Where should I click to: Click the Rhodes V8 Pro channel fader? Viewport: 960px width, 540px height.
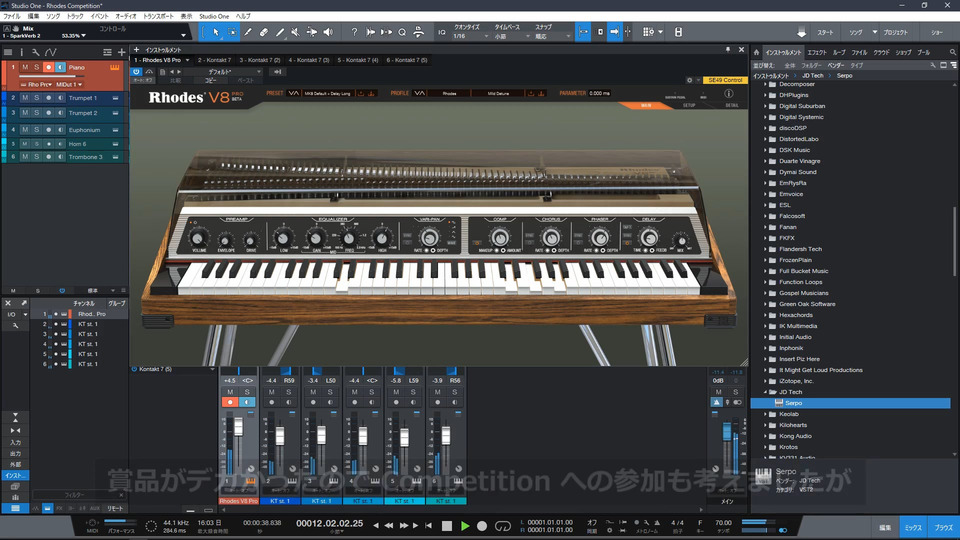click(238, 426)
